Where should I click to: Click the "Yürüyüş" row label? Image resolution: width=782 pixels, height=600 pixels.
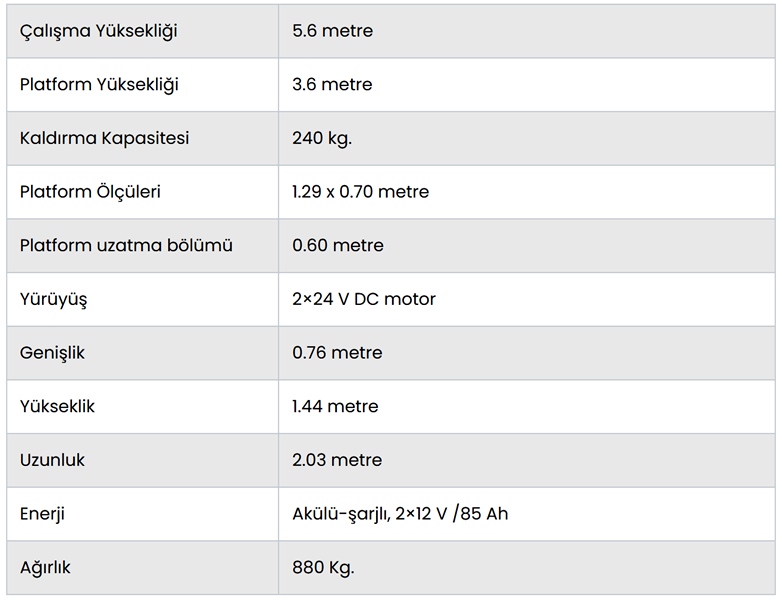(x=53, y=299)
